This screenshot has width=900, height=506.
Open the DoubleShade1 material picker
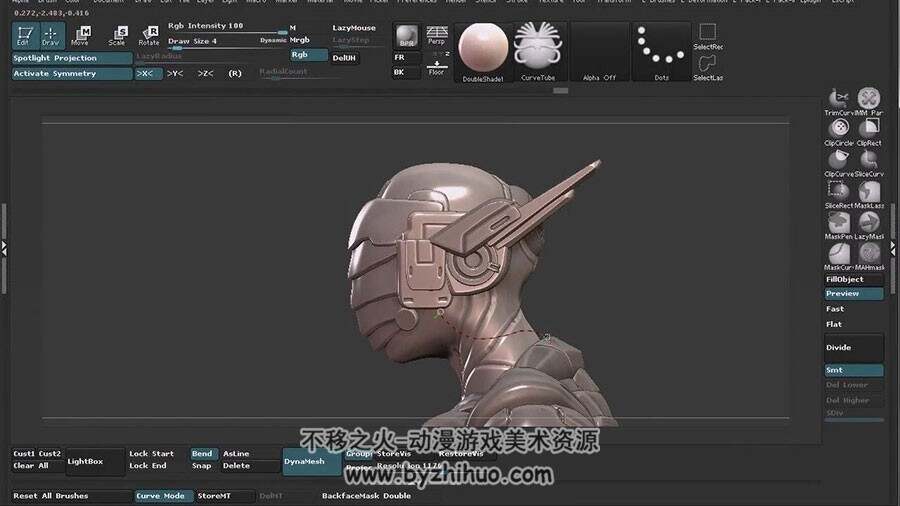pos(483,52)
